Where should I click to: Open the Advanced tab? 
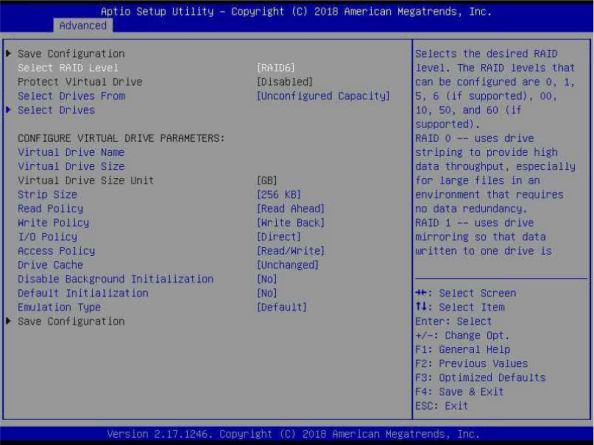(x=83, y=25)
